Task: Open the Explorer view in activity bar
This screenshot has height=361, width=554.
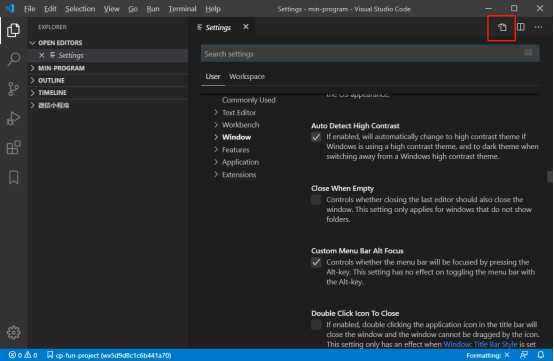Action: [13, 30]
